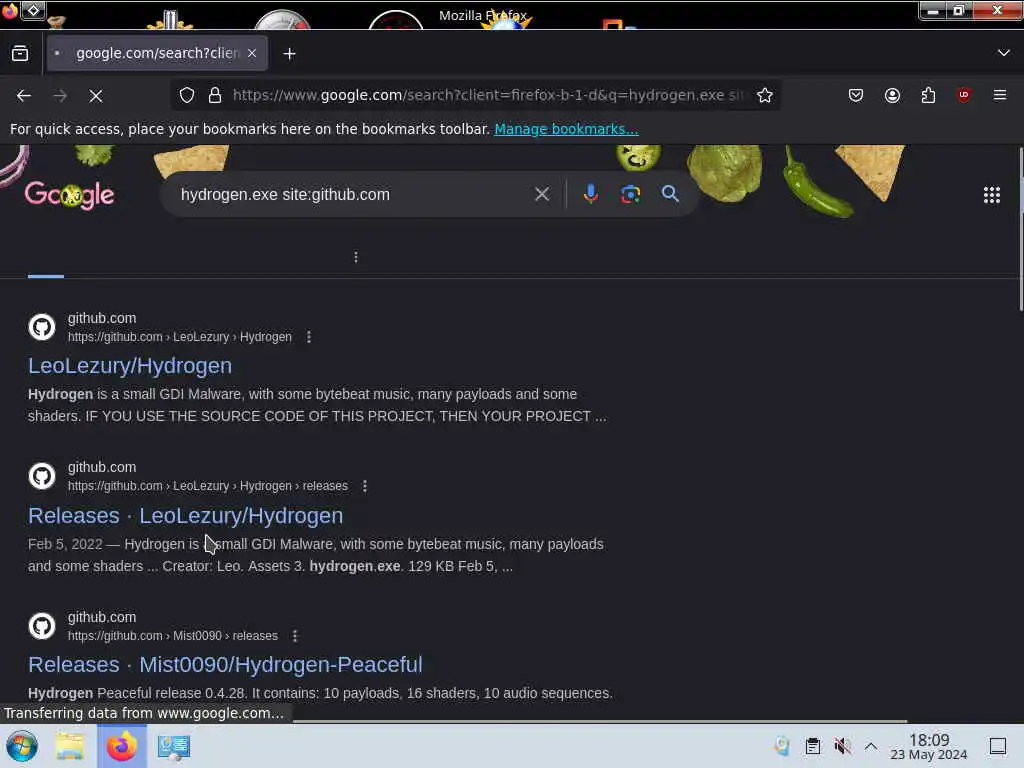Click the Manage bookmarks link

point(566,129)
